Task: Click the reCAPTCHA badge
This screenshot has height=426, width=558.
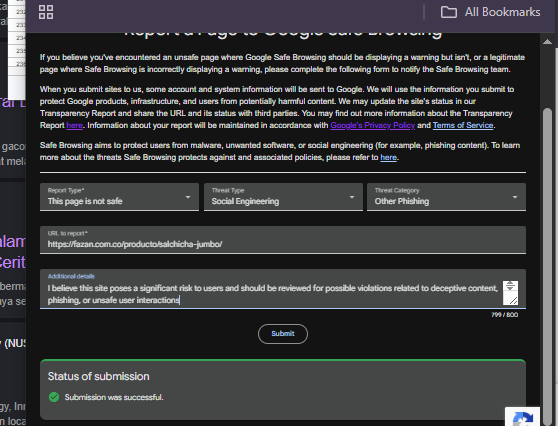Action: click(x=522, y=416)
